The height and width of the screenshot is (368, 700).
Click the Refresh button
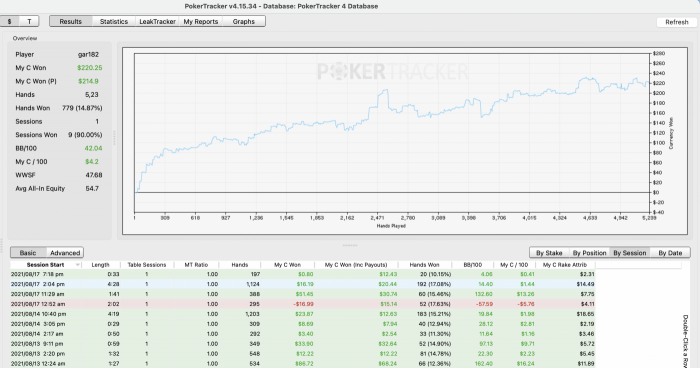(x=677, y=22)
